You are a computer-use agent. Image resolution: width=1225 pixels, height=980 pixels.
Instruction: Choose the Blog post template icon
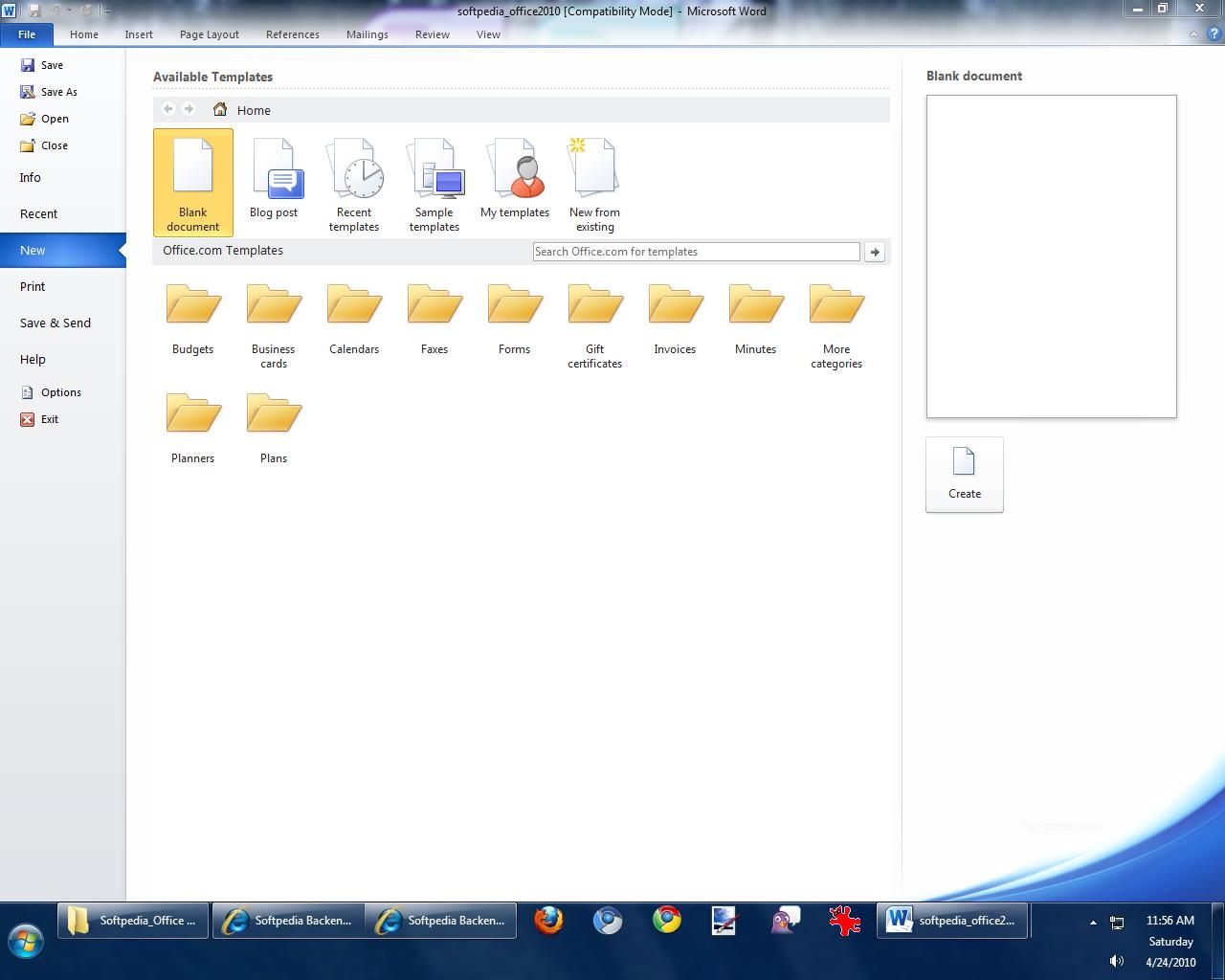[274, 180]
